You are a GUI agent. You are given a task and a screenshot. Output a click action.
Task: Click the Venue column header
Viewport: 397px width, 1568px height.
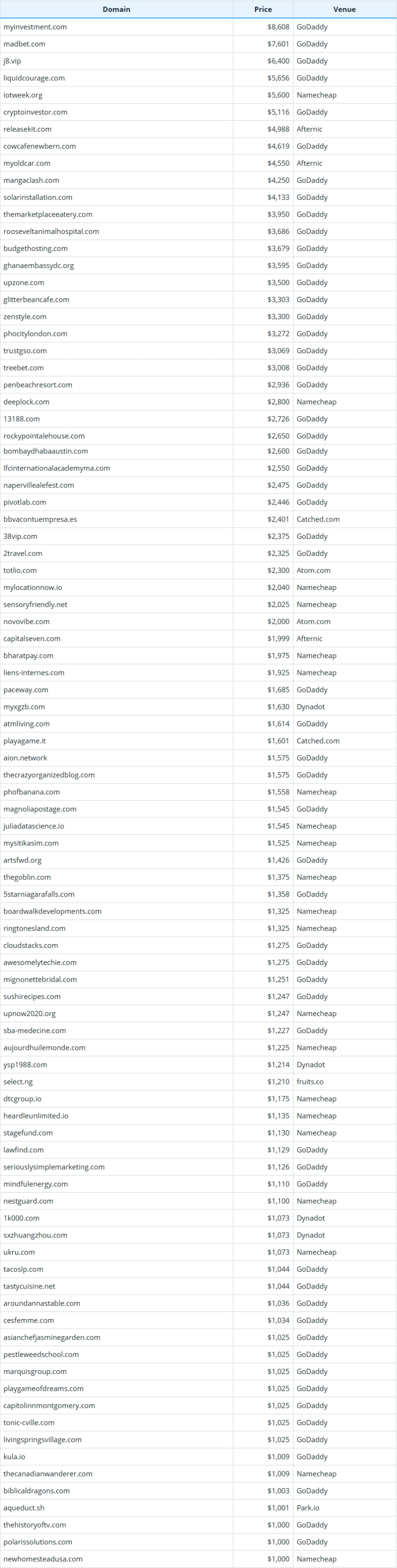345,9
